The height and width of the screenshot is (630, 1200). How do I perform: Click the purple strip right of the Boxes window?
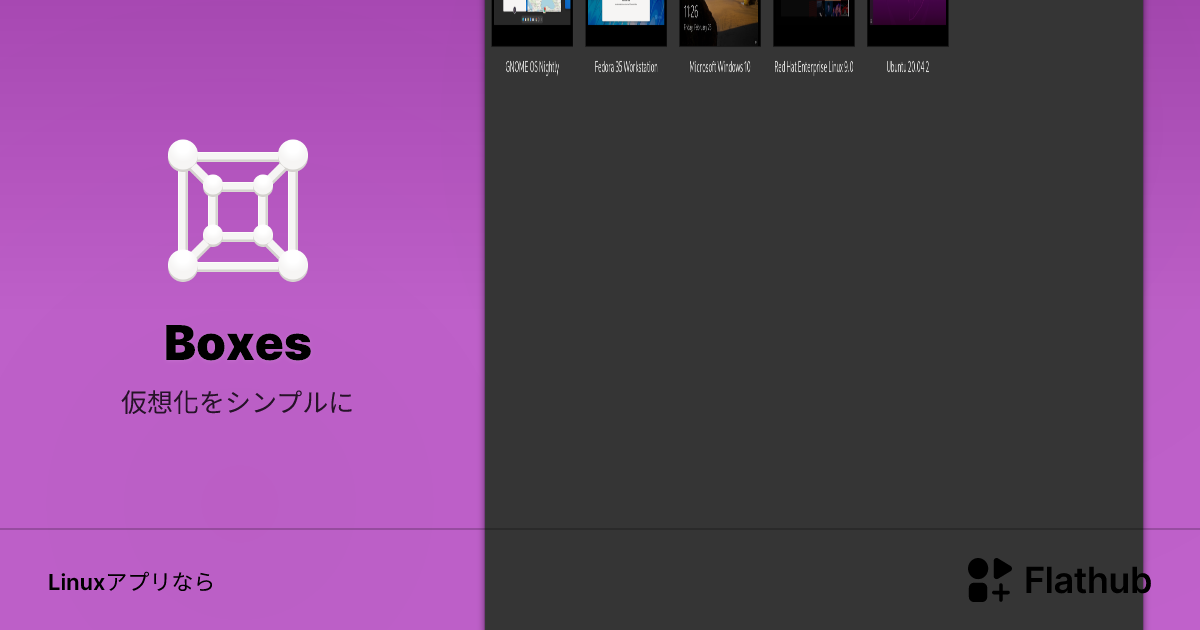click(1171, 300)
